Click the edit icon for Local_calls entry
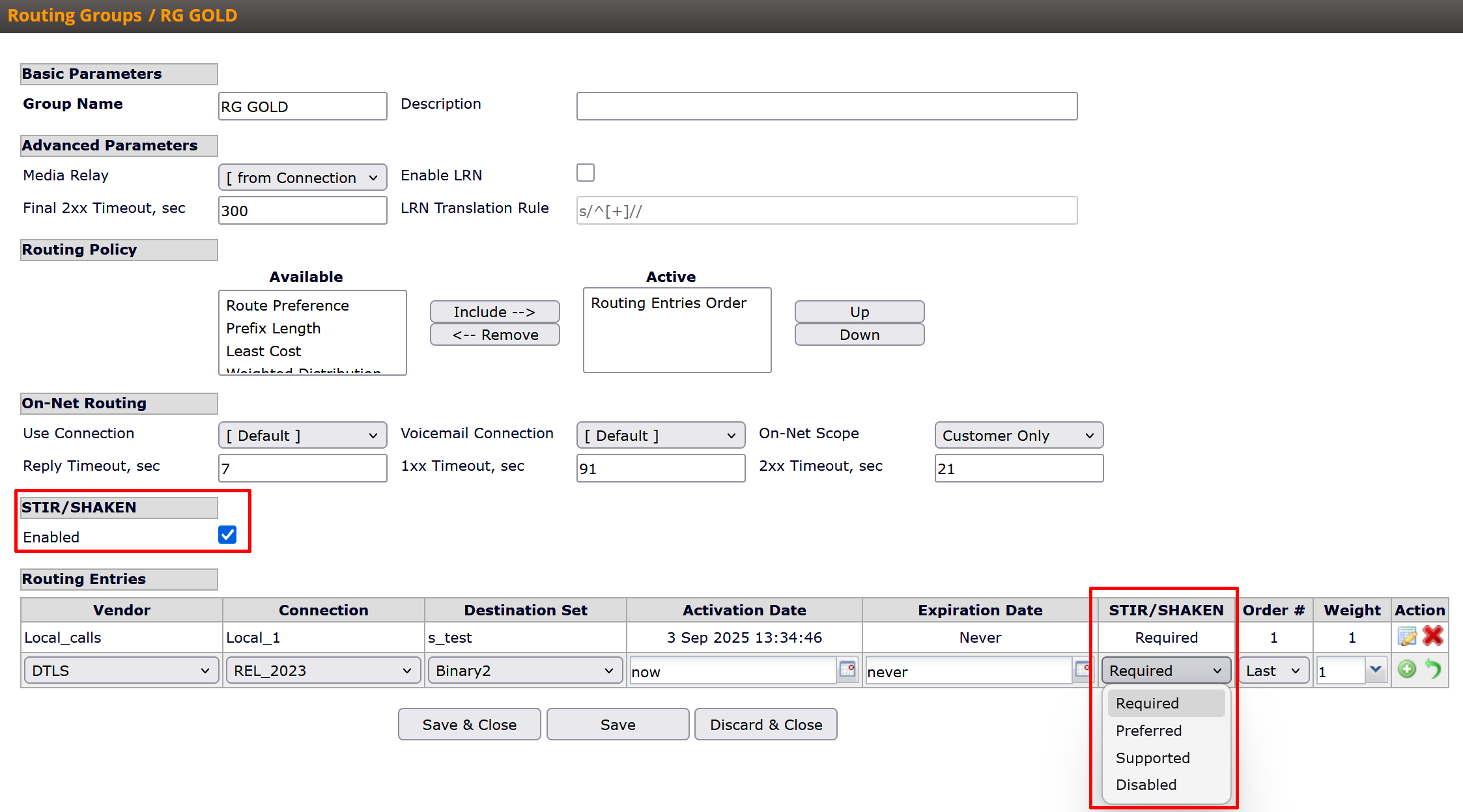 coord(1407,636)
